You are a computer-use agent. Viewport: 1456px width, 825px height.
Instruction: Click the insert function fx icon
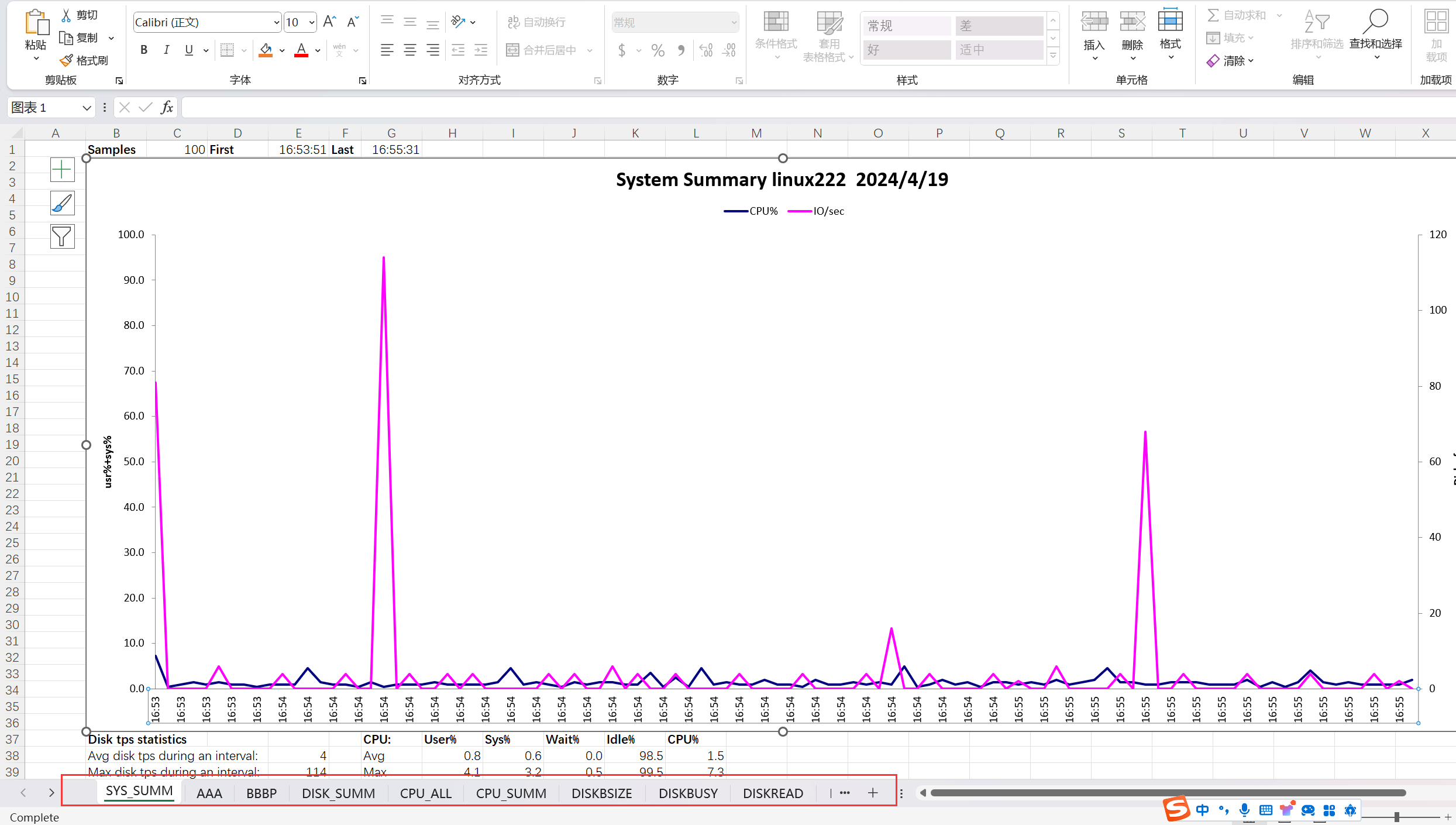167,107
